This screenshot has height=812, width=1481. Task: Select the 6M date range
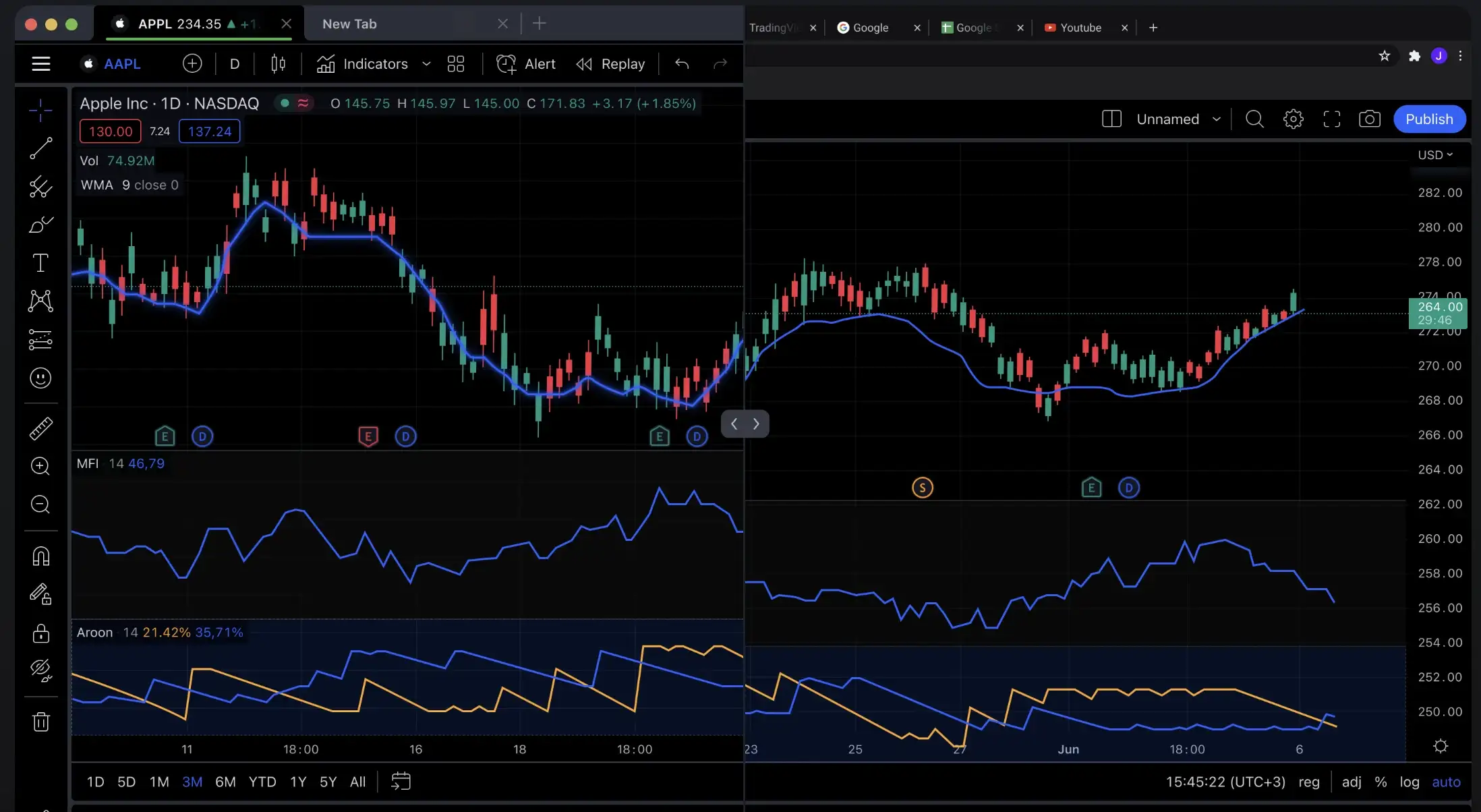(225, 782)
